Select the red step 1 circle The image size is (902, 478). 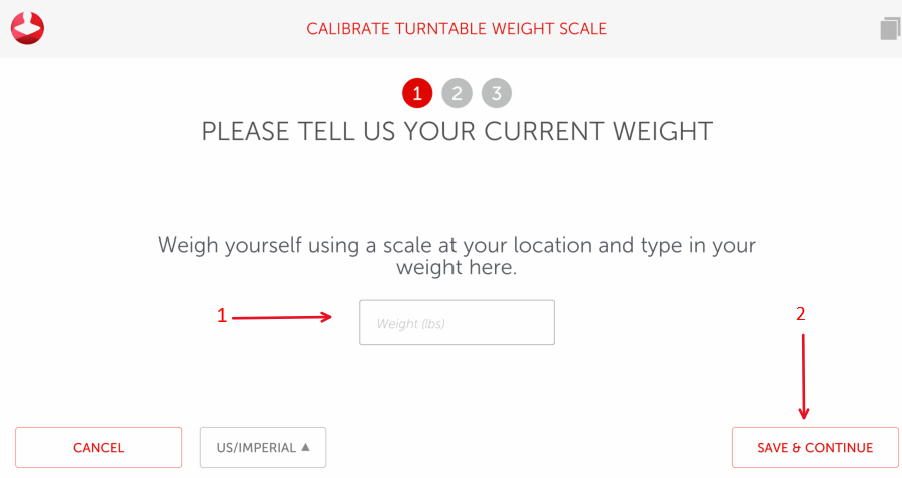pos(416,94)
